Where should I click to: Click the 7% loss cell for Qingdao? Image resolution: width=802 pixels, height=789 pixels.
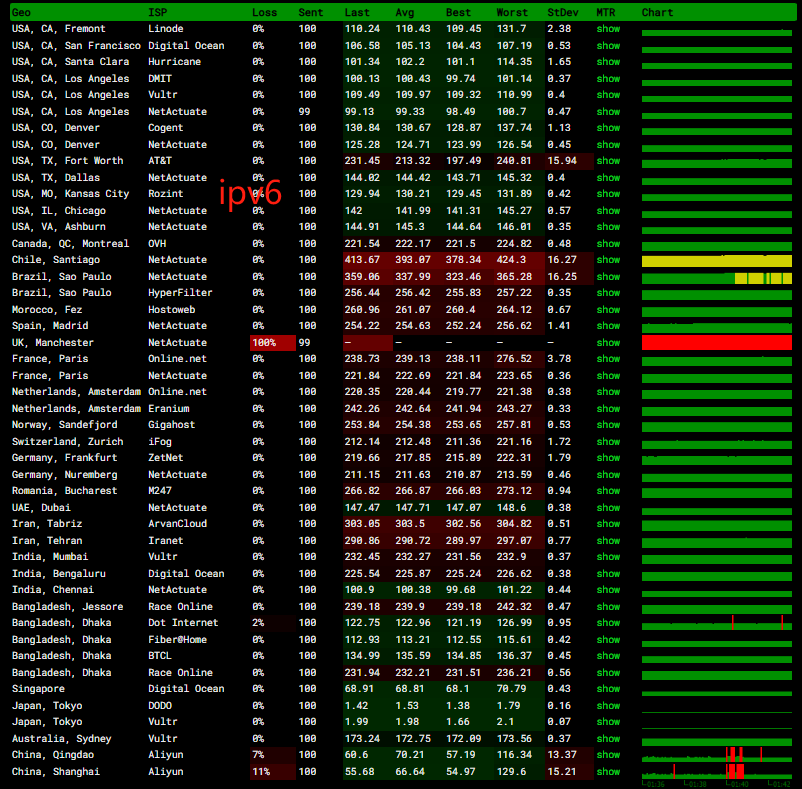[273, 755]
